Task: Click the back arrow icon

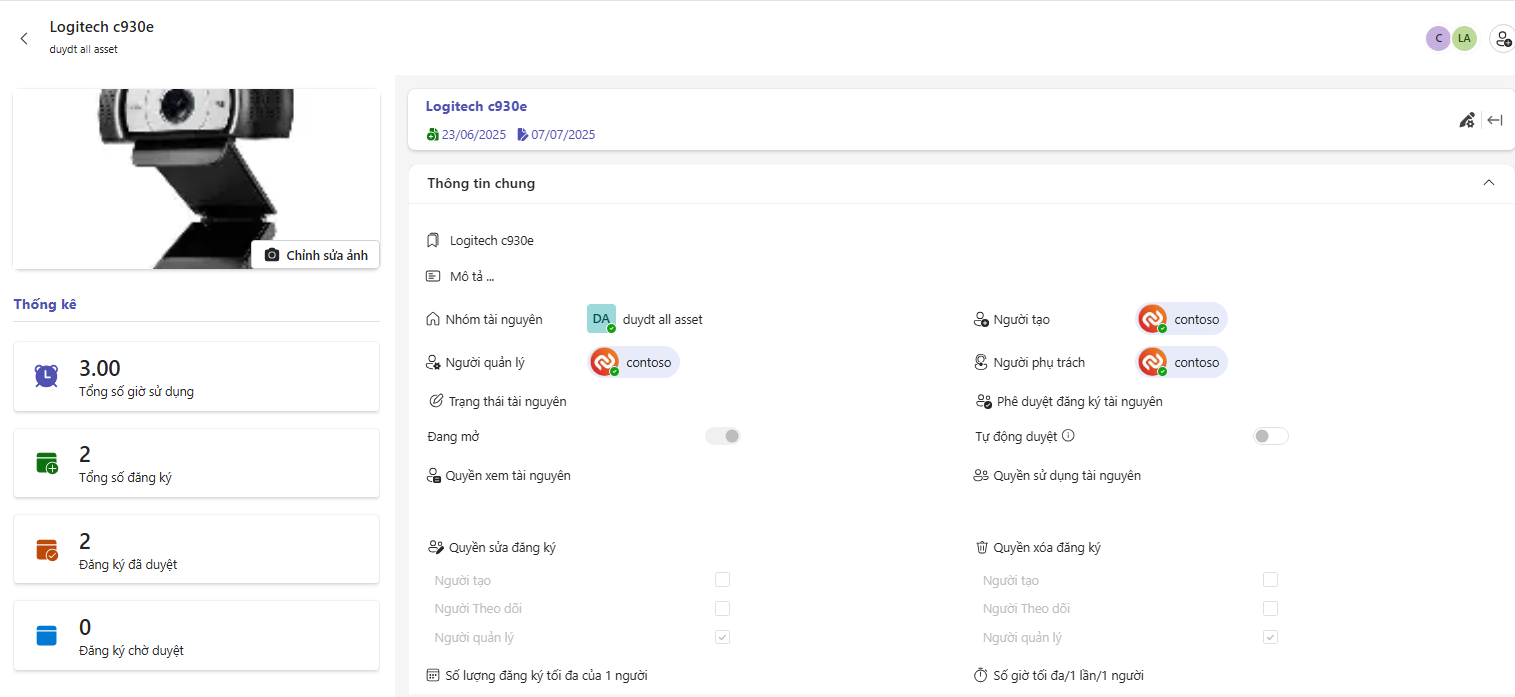Action: pos(24,39)
